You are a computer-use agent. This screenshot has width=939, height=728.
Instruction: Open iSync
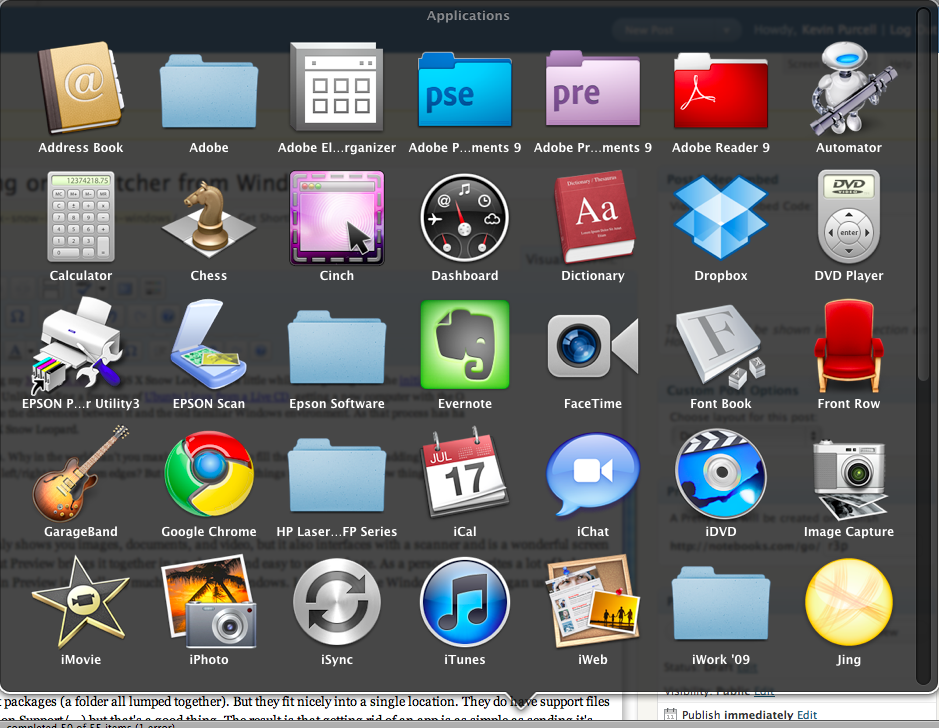click(337, 602)
